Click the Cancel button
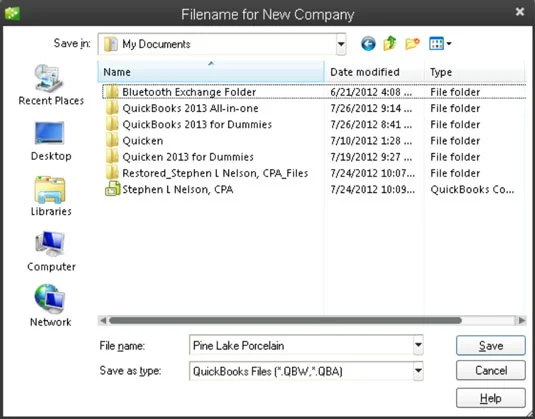 click(x=491, y=370)
